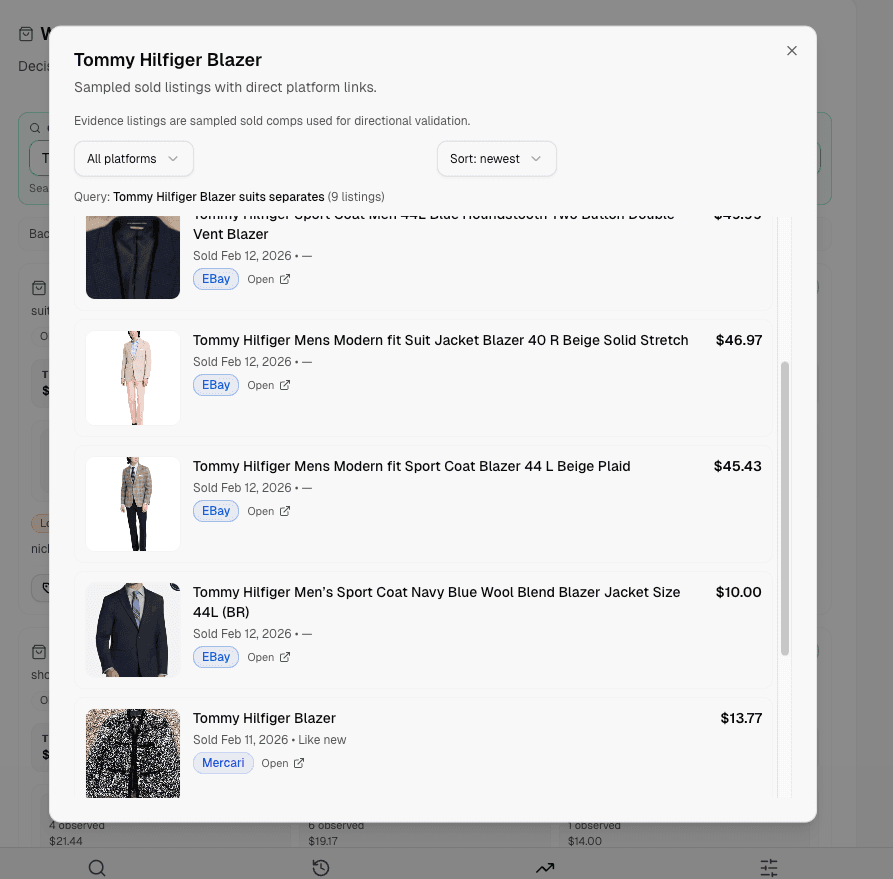Open external link for the Houndstooth blazer listing
Screen dimensions: 893x879
pyautogui.click(x=270, y=279)
